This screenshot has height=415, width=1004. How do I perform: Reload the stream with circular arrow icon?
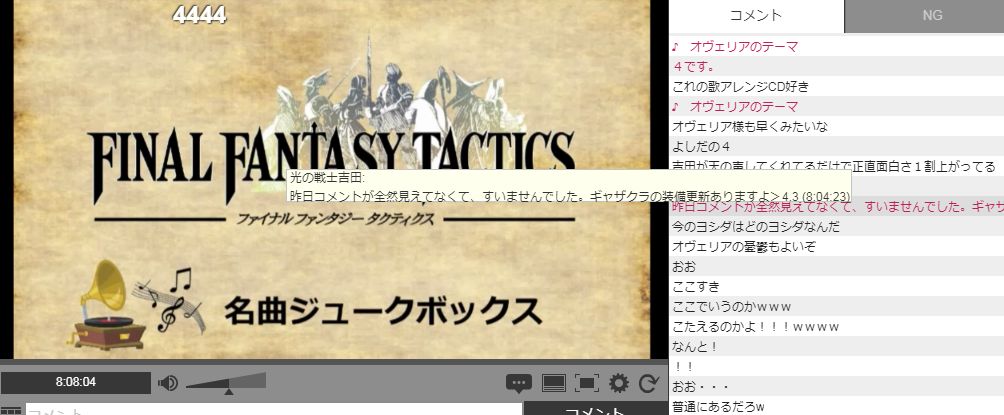649,383
